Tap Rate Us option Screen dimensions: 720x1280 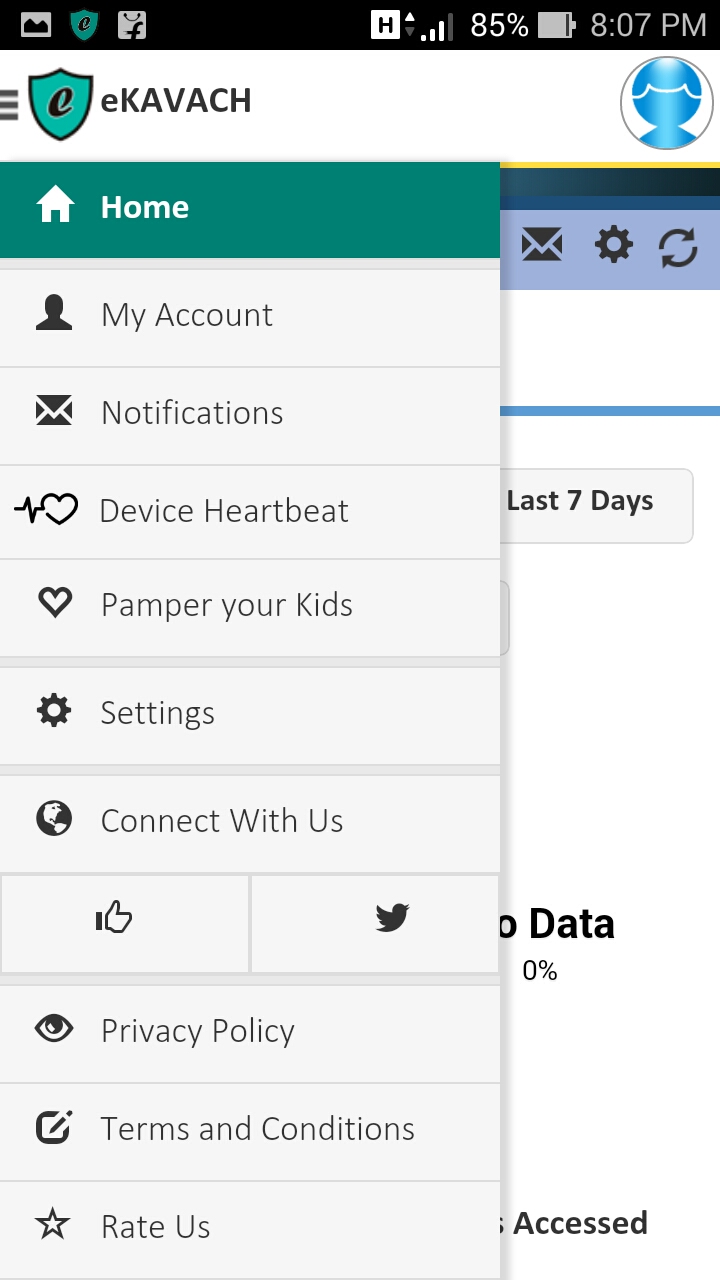(x=250, y=1228)
